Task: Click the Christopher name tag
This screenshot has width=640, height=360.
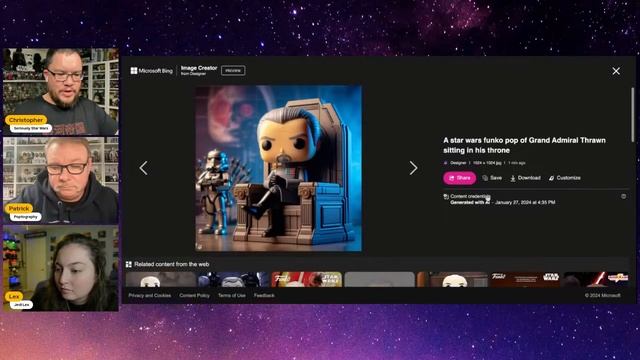Action: (26, 120)
